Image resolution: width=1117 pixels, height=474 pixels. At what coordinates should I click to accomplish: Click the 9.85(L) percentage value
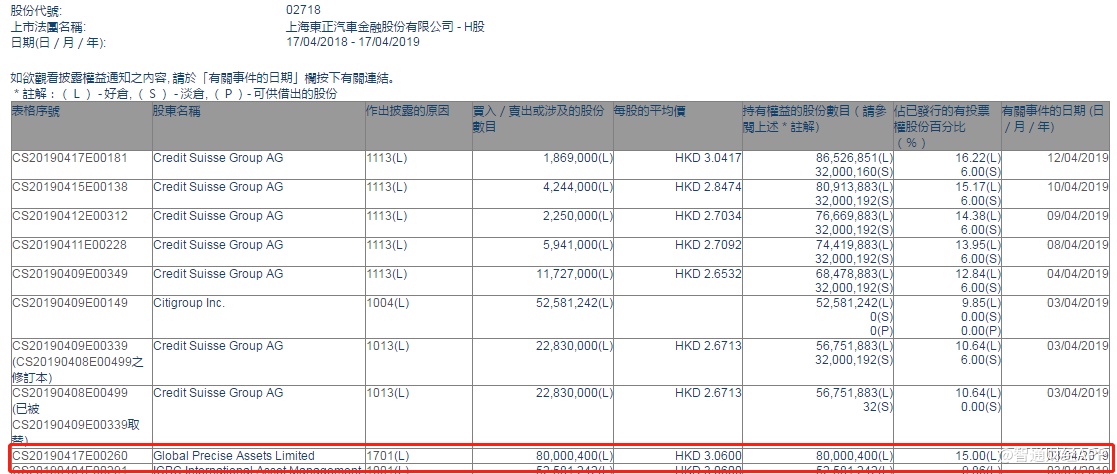(984, 304)
